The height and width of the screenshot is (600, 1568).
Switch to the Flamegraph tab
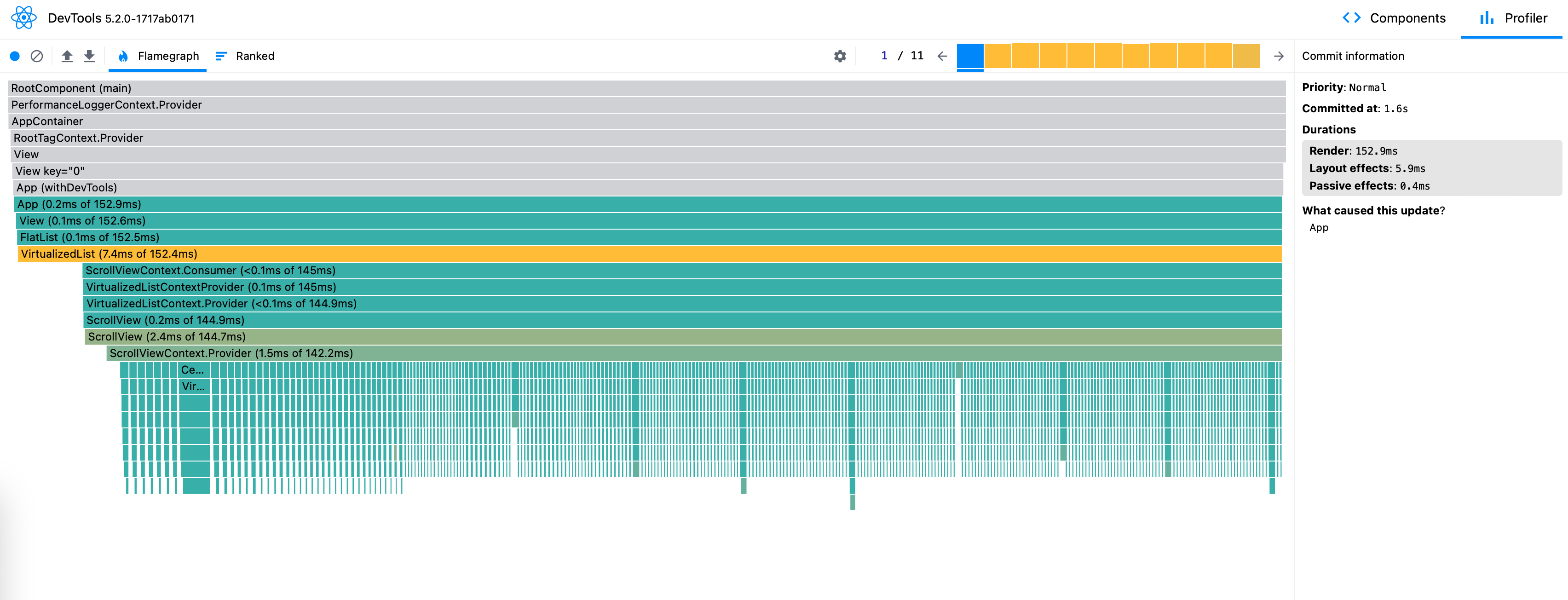point(158,56)
